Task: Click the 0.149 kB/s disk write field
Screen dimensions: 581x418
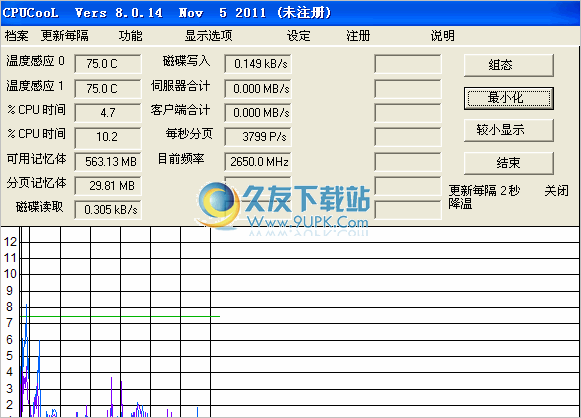Action: tap(258, 64)
